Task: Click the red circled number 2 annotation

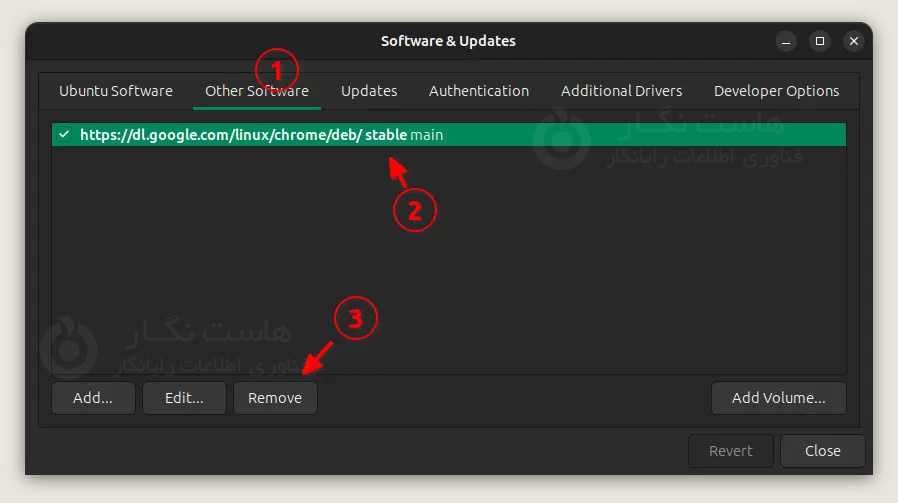Action: 415,211
